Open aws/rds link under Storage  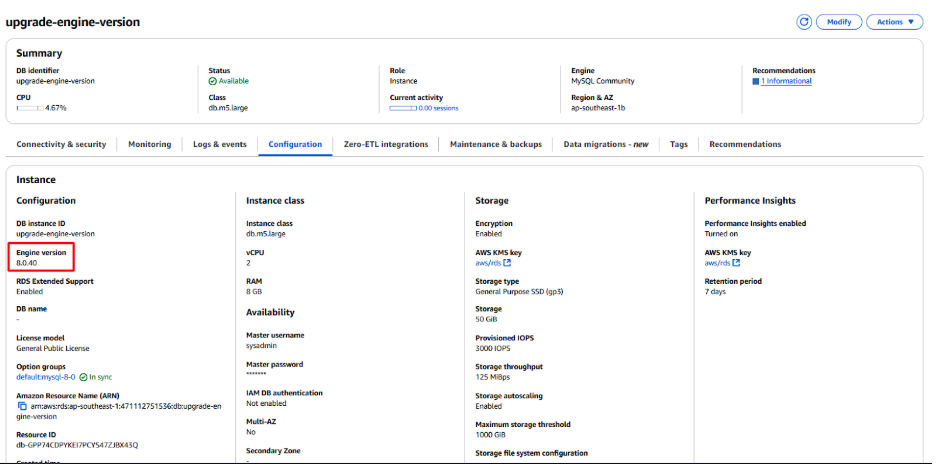(488, 263)
